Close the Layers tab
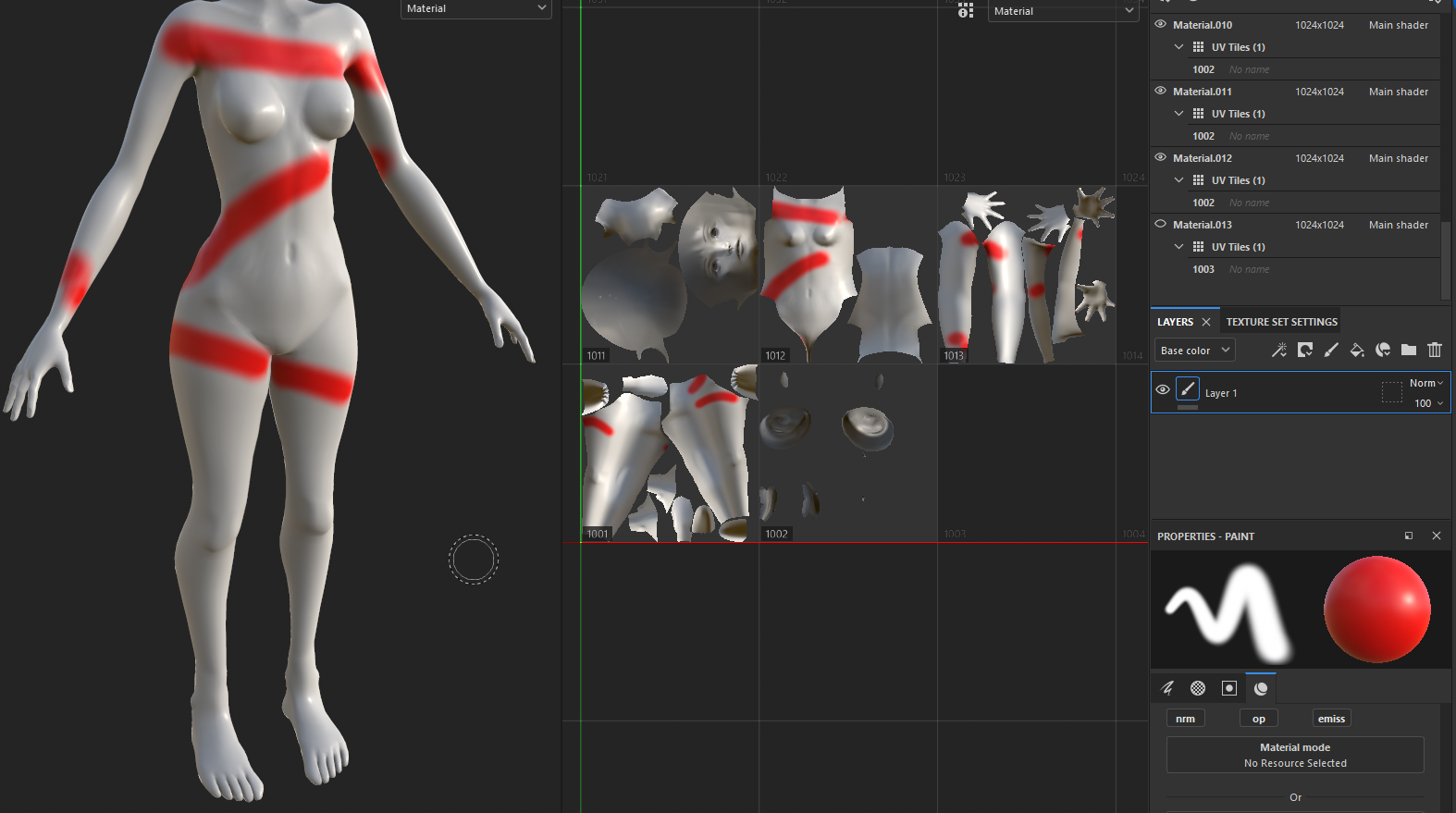 tap(1206, 322)
